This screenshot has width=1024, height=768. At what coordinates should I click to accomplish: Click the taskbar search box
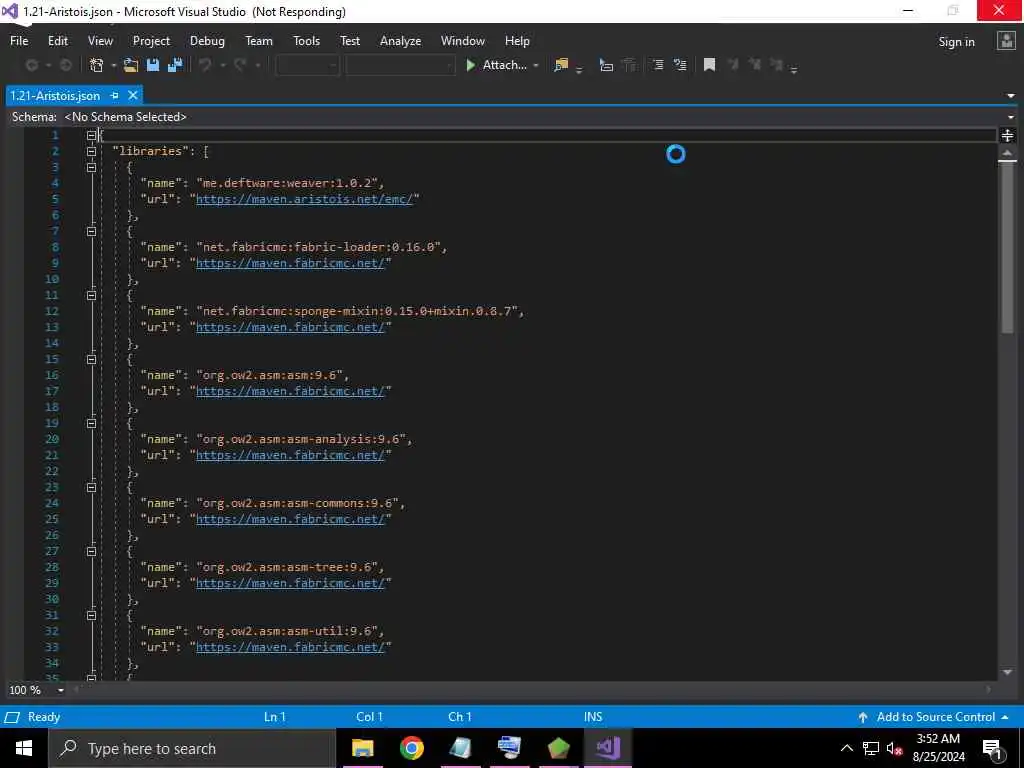[192, 748]
